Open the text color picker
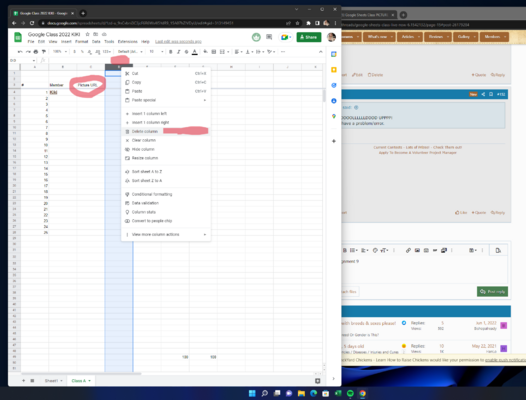Image resolution: width=526 pixels, height=400 pixels. tap(195, 52)
